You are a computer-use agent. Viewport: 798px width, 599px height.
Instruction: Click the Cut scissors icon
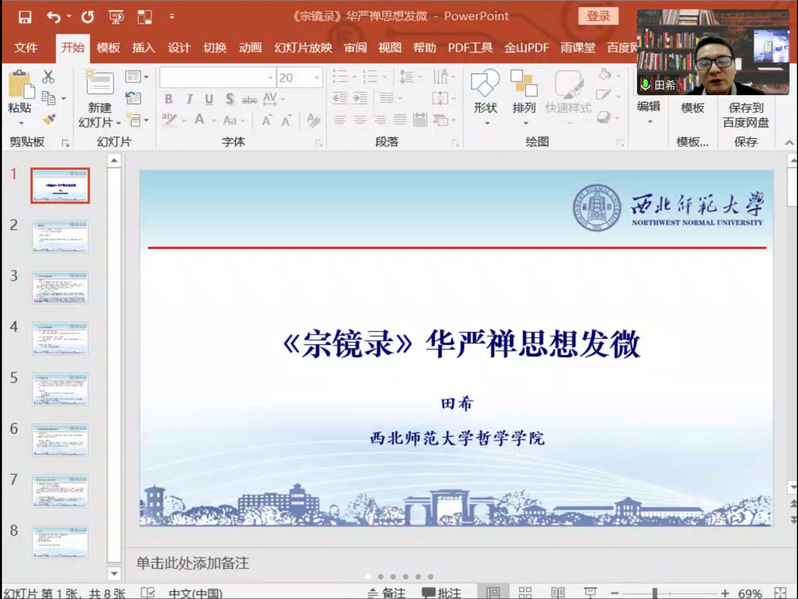pos(48,78)
